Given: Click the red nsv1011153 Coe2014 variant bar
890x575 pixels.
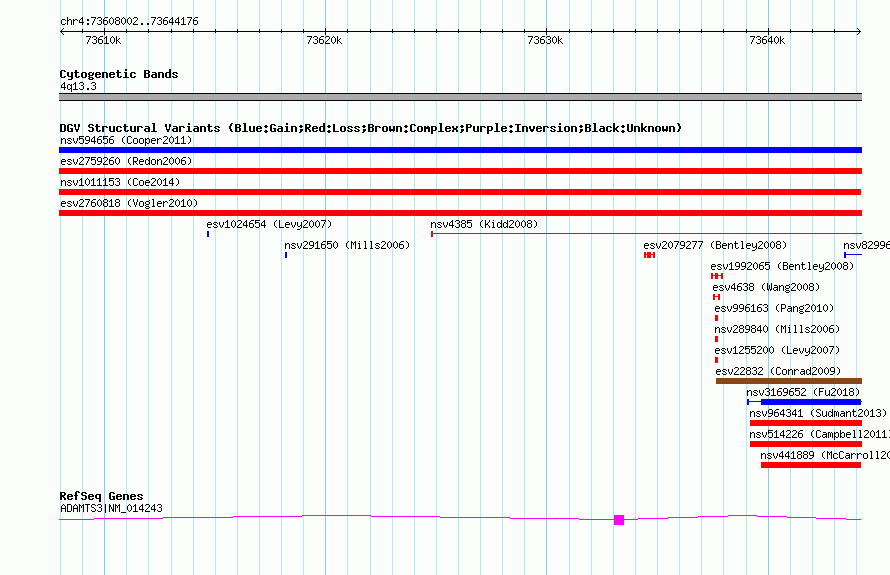Looking at the screenshot, I should pos(460,192).
